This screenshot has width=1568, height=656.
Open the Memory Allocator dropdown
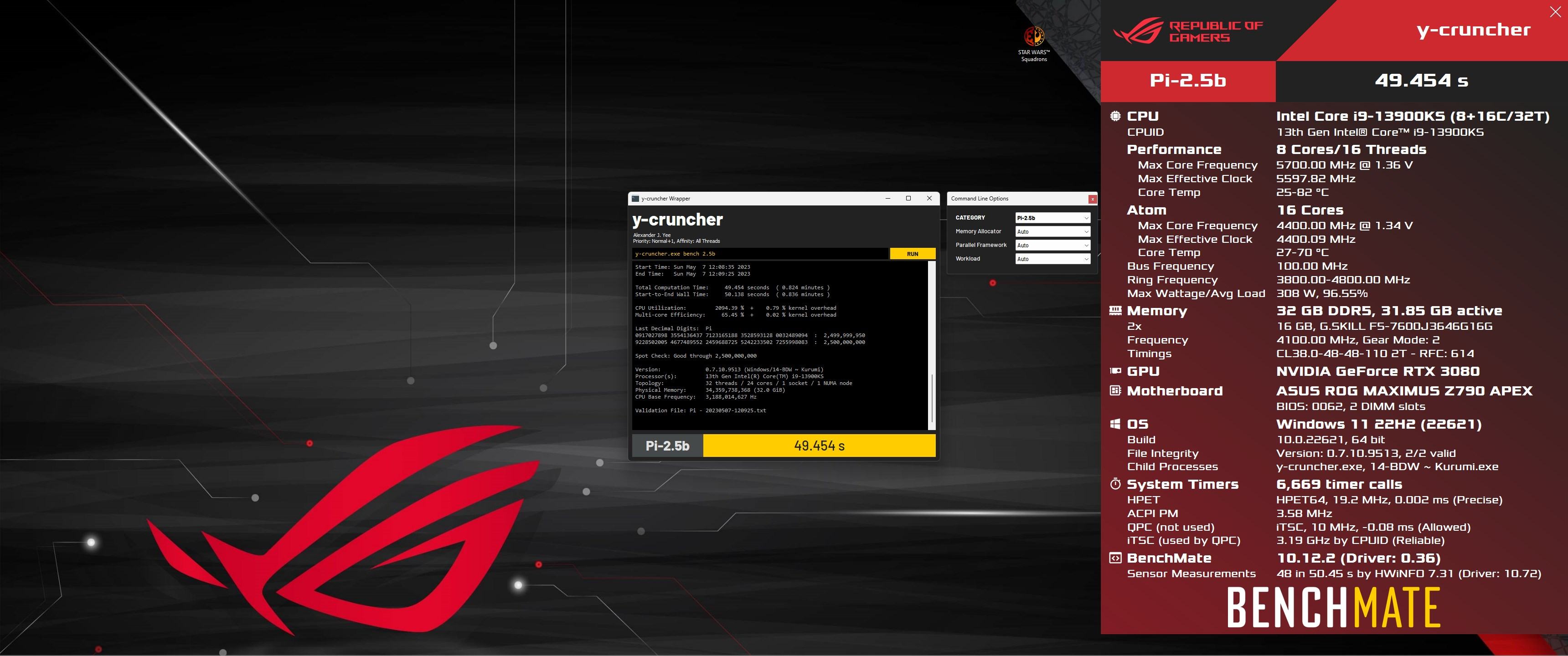pyautogui.click(x=1052, y=232)
